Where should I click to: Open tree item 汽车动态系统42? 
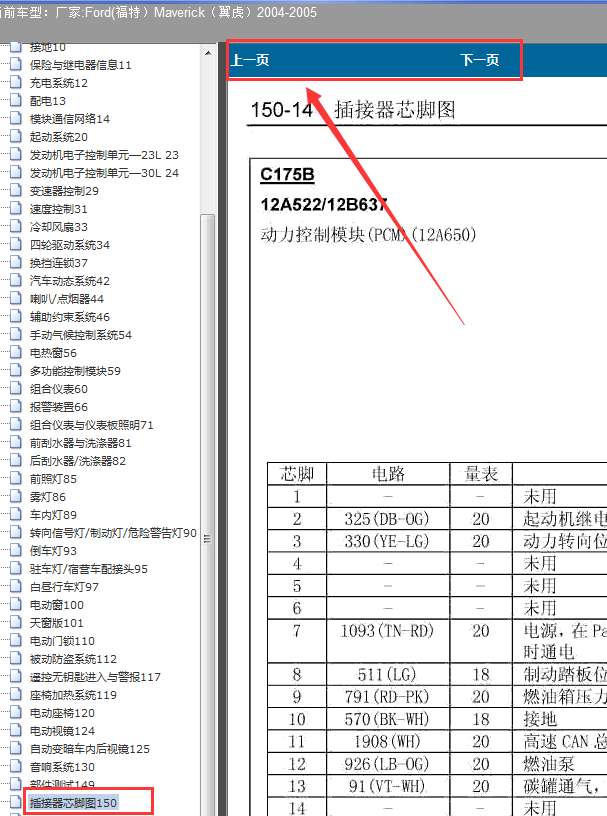tap(70, 281)
